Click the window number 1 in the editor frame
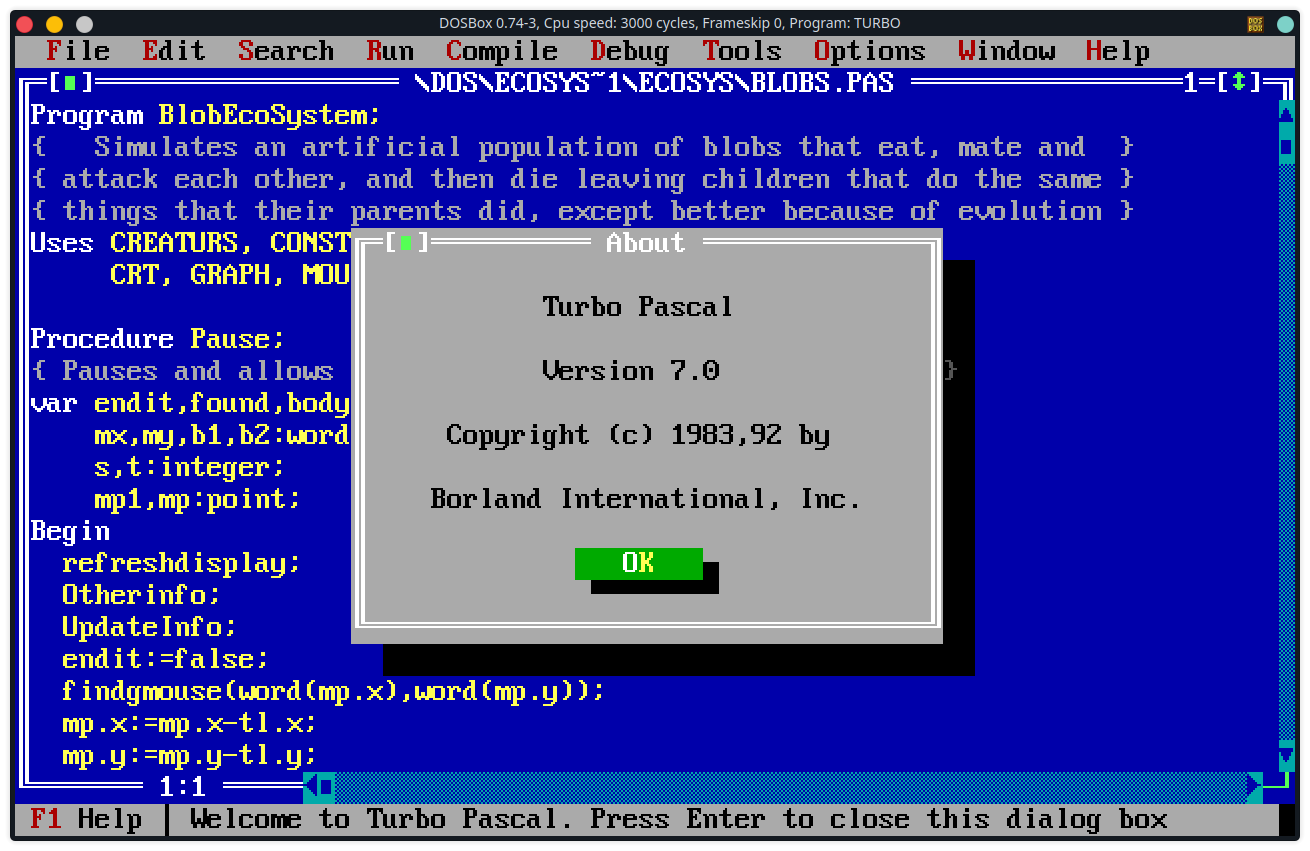The height and width of the screenshot is (851, 1310). (1191, 82)
